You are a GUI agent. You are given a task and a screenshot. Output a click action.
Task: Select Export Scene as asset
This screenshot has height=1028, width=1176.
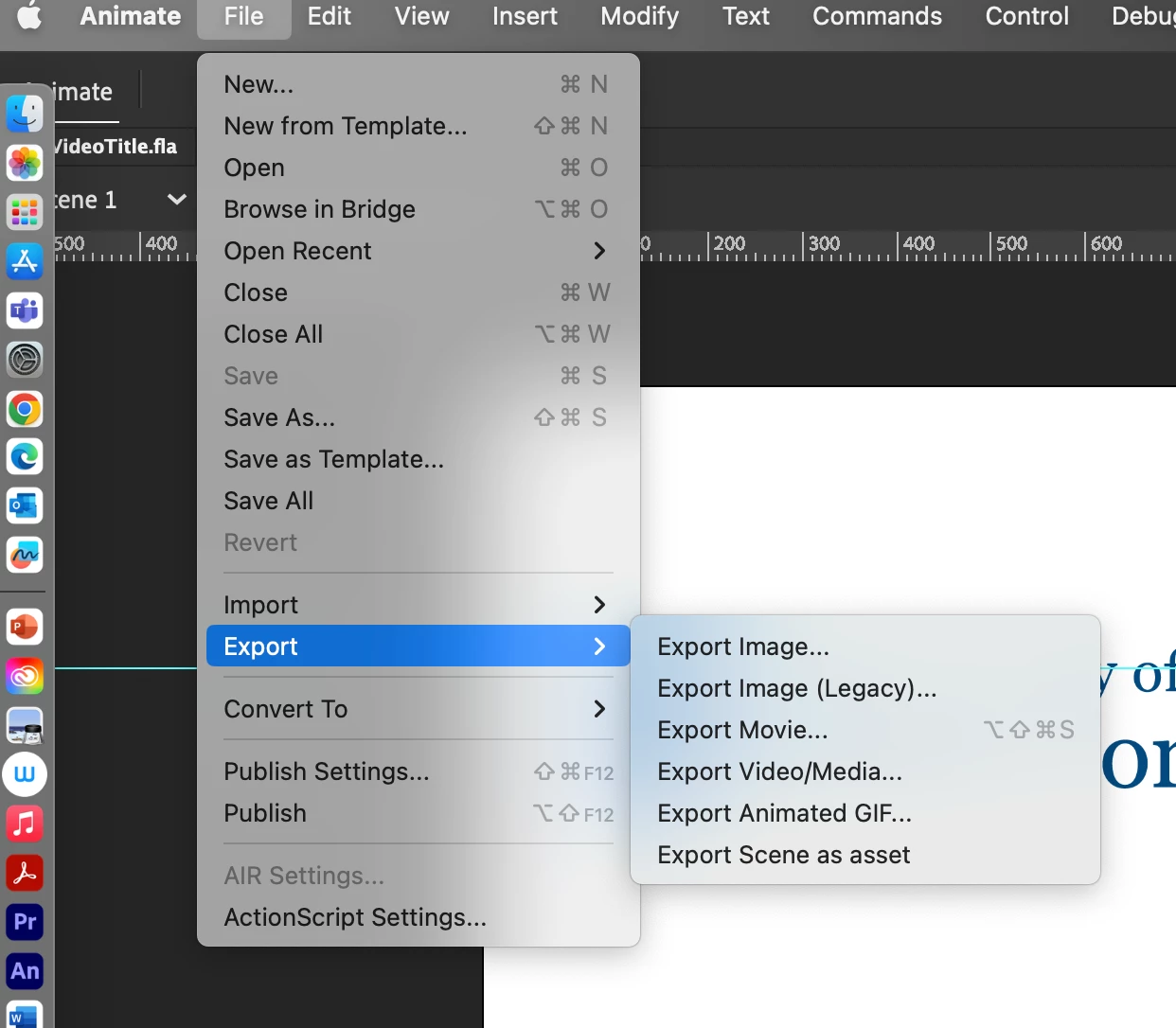(865, 855)
